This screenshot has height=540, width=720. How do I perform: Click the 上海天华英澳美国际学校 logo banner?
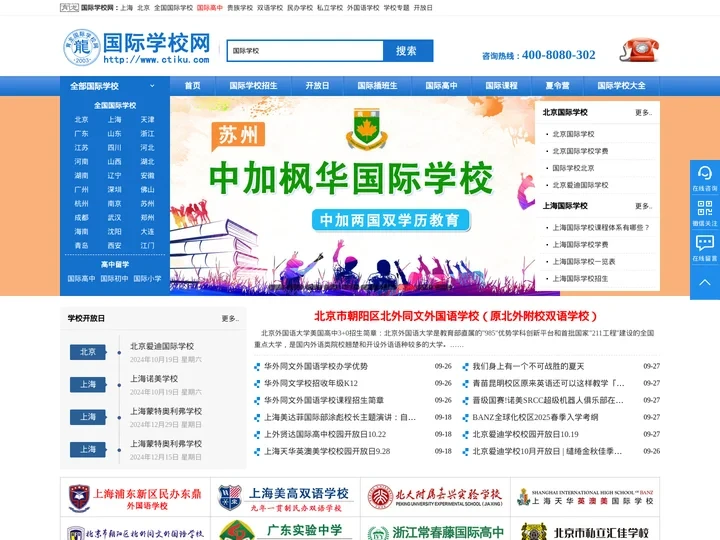(585, 497)
